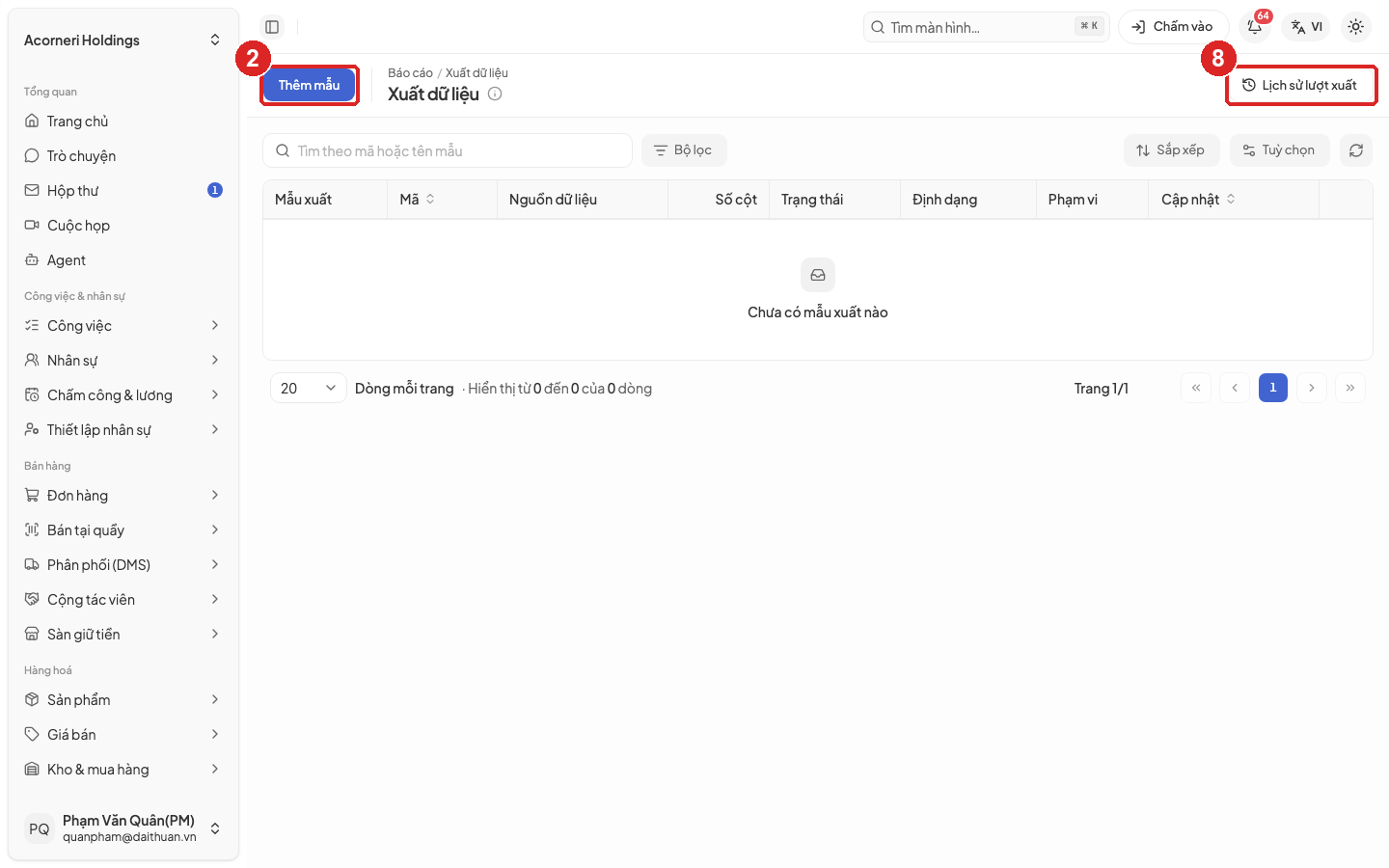This screenshot has width=1389, height=868.
Task: Click the Tìm màn hình search box
Action: 986,27
